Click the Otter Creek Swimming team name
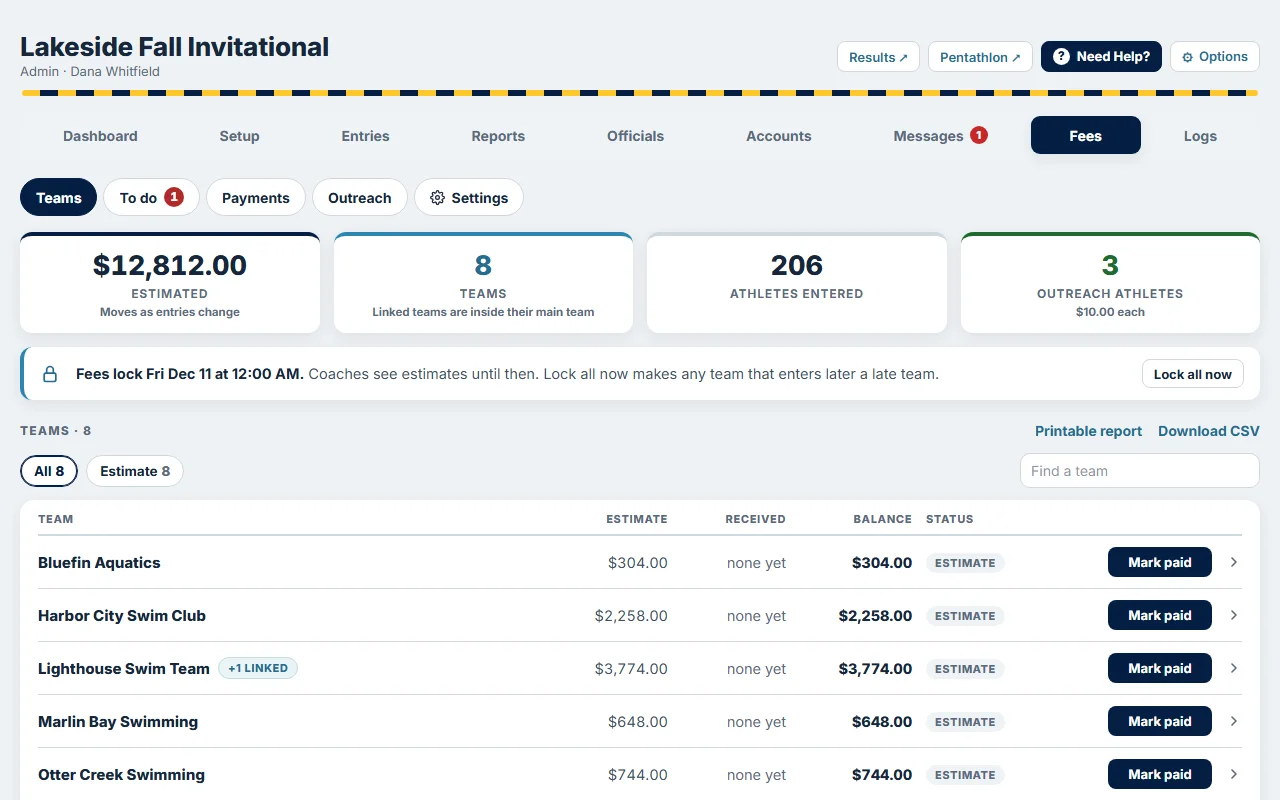 tap(121, 775)
